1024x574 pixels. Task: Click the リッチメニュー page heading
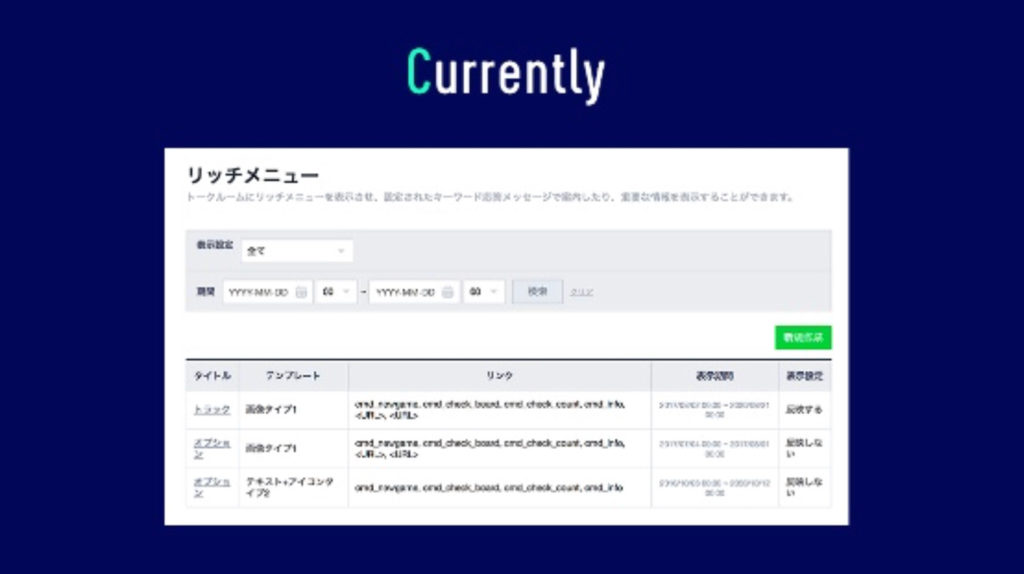(253, 175)
